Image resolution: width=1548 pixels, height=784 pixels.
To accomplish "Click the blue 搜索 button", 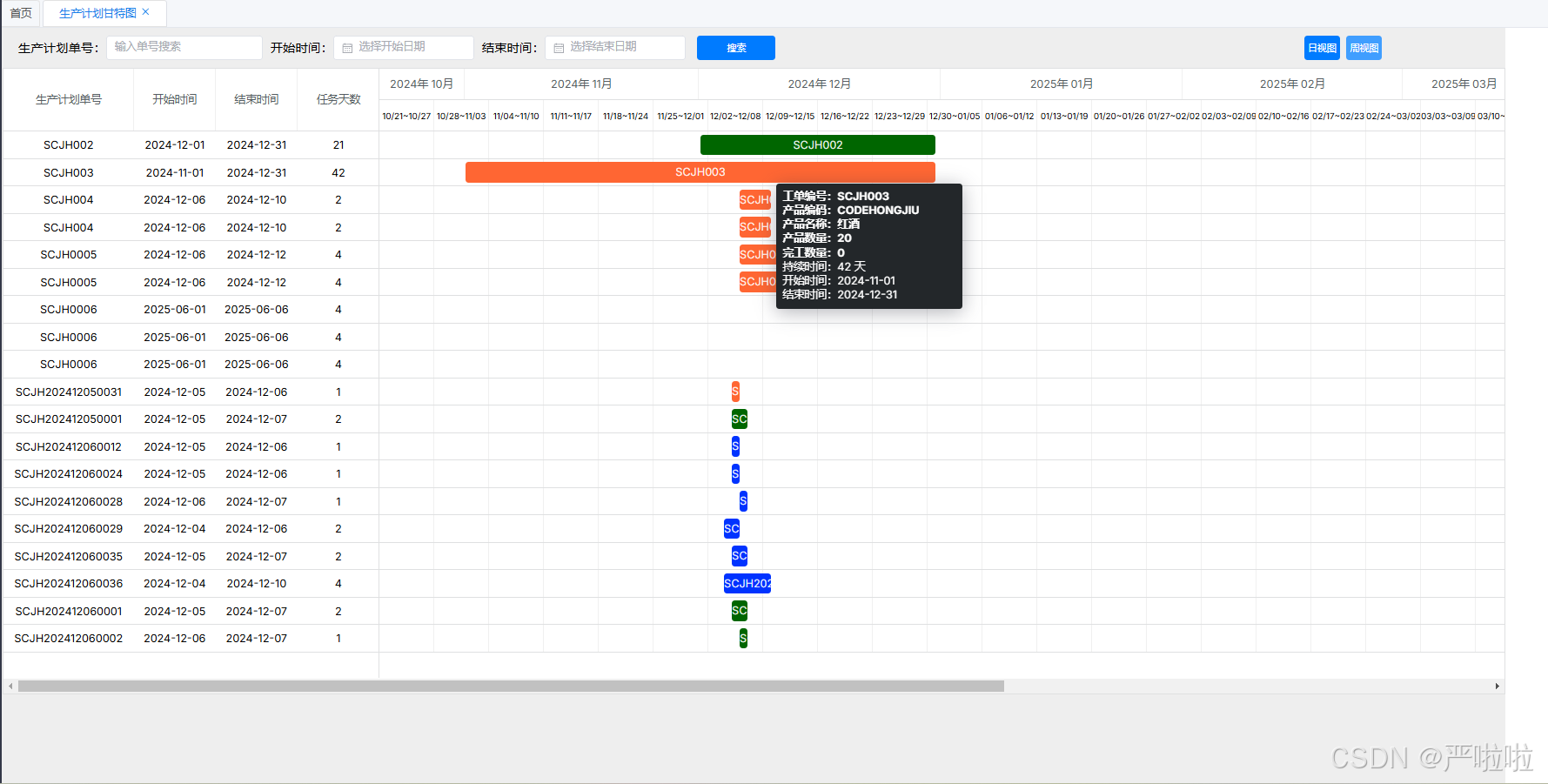I will tap(736, 48).
